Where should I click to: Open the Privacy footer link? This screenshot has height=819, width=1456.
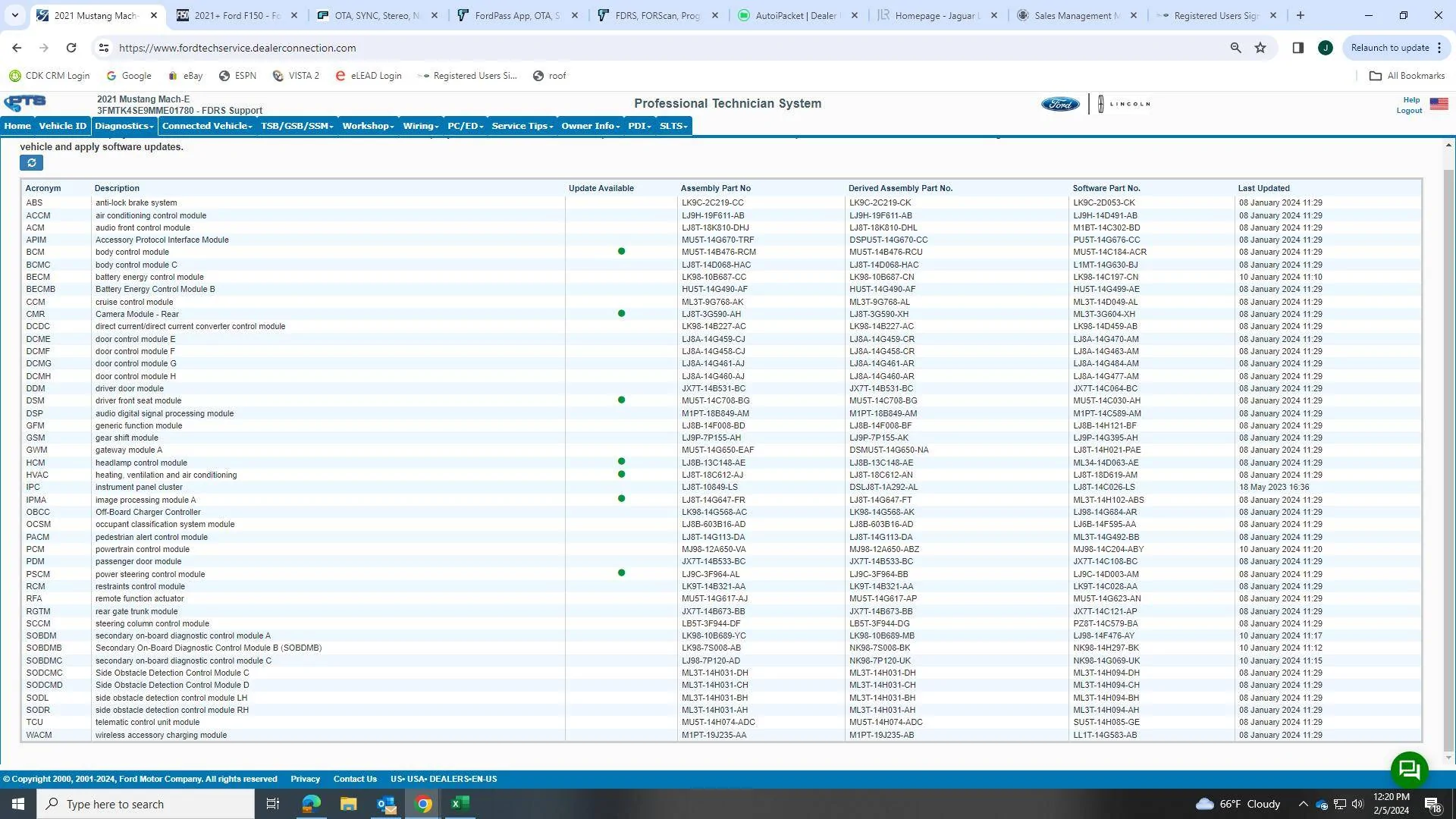tap(305, 779)
